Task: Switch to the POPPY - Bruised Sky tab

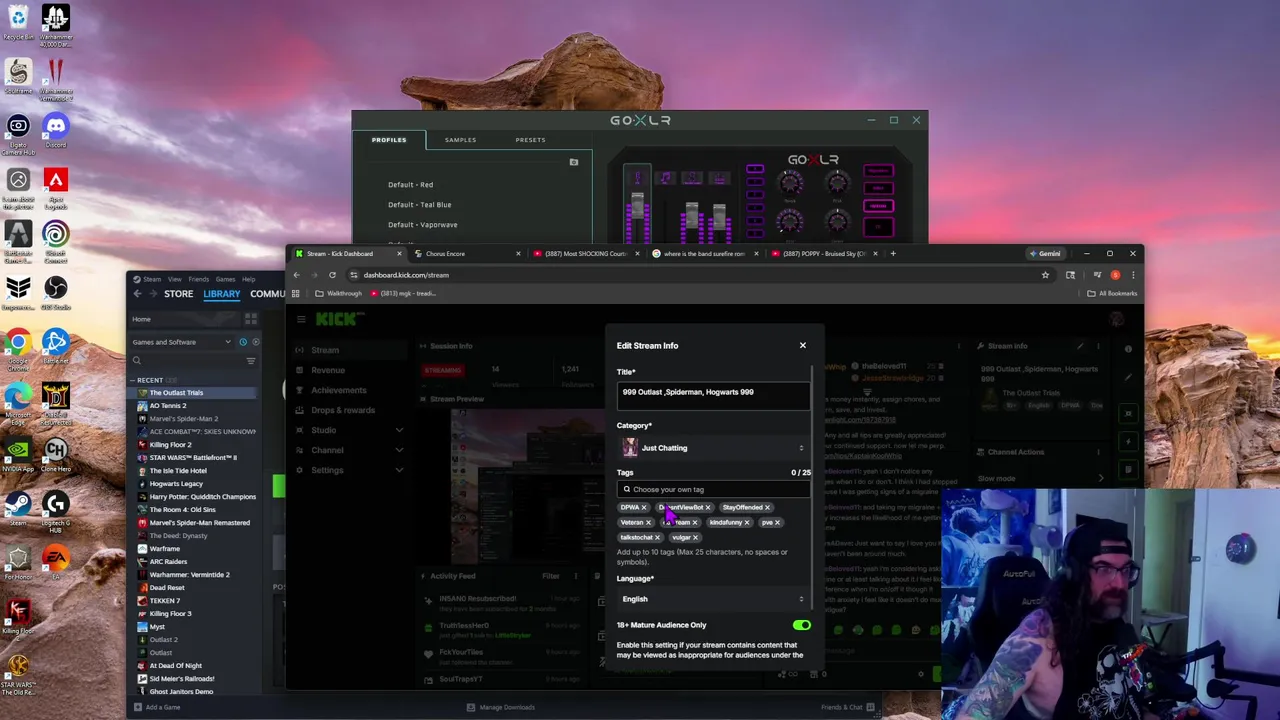Action: [825, 254]
